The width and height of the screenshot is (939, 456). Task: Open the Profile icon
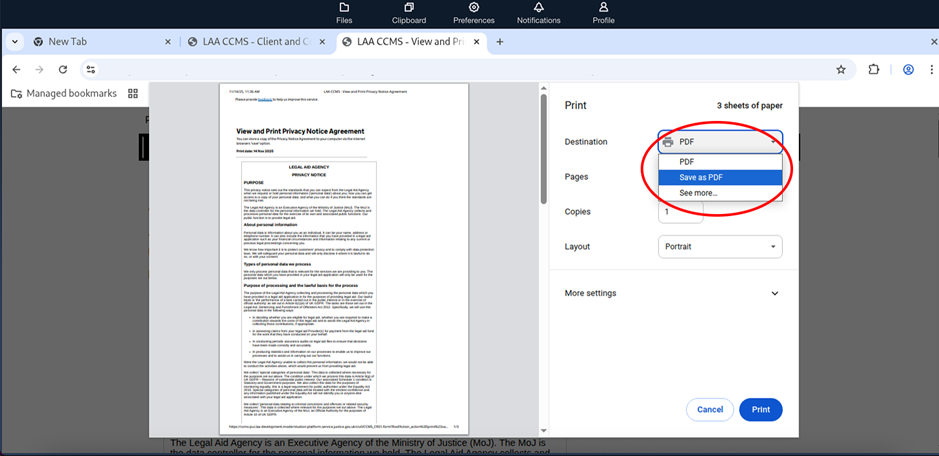tap(603, 12)
